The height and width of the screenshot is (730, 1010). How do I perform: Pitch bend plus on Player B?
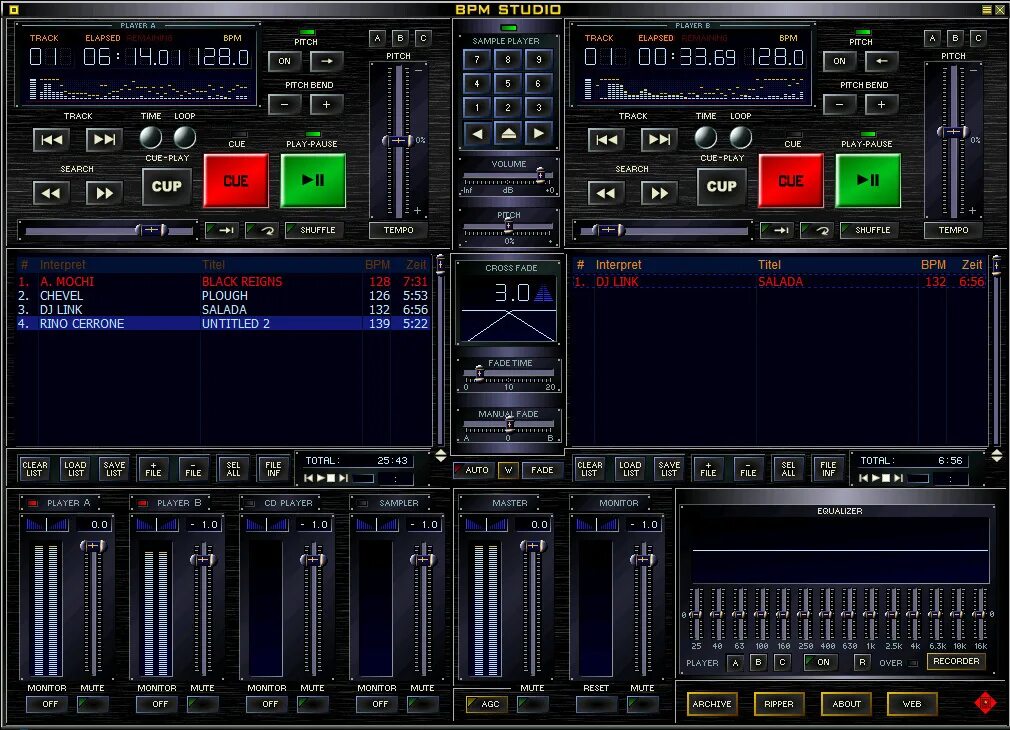[881, 104]
